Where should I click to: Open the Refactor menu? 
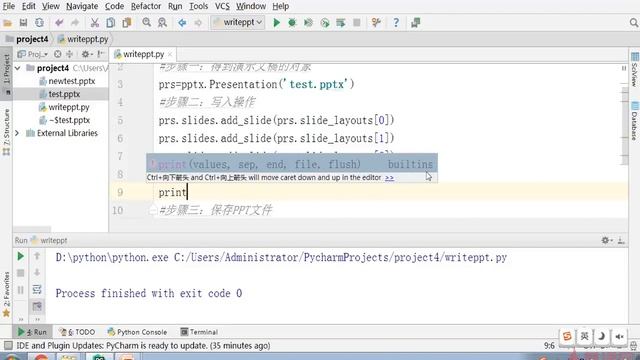click(146, 6)
